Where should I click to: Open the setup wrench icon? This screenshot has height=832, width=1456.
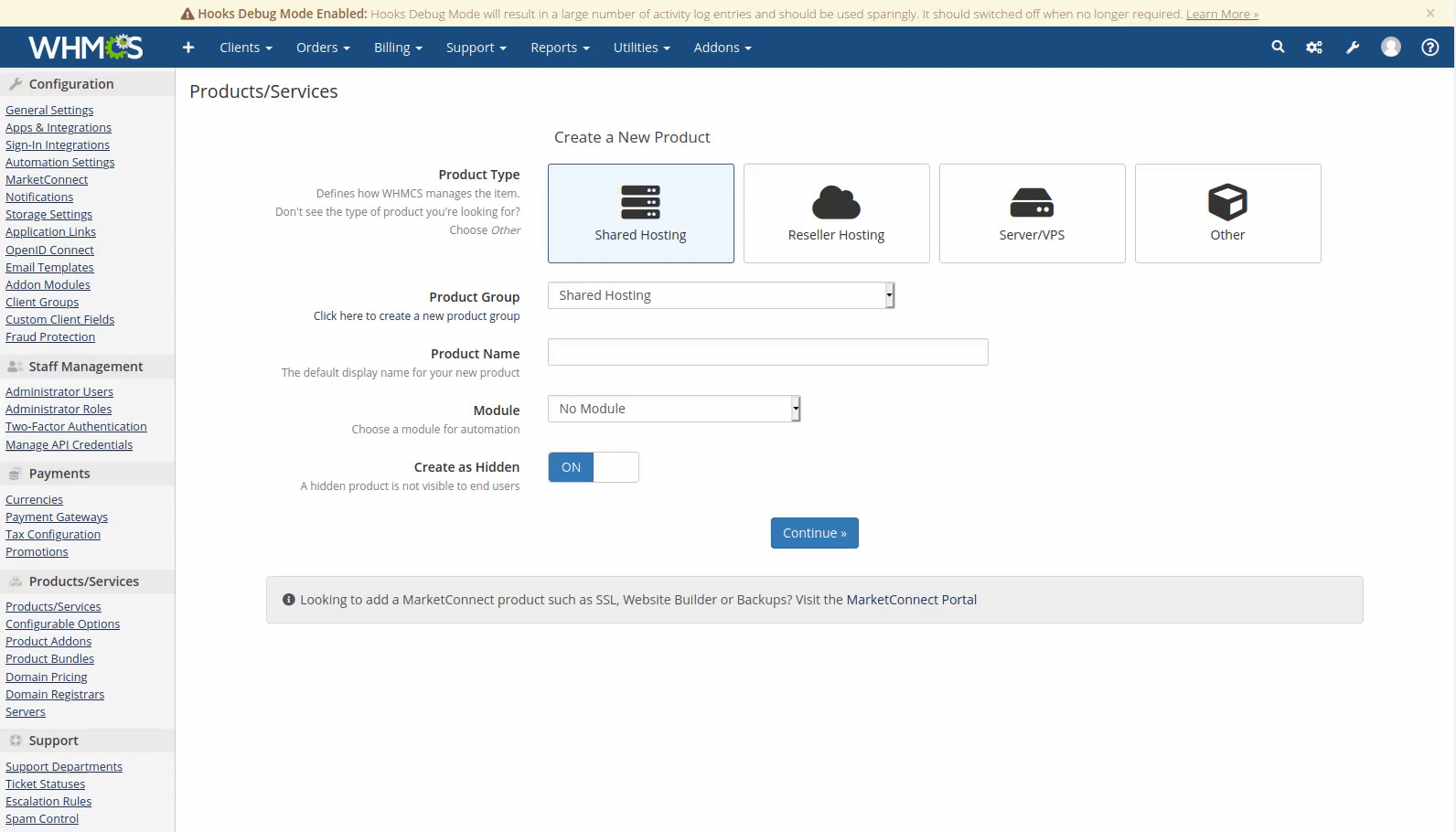(1353, 48)
